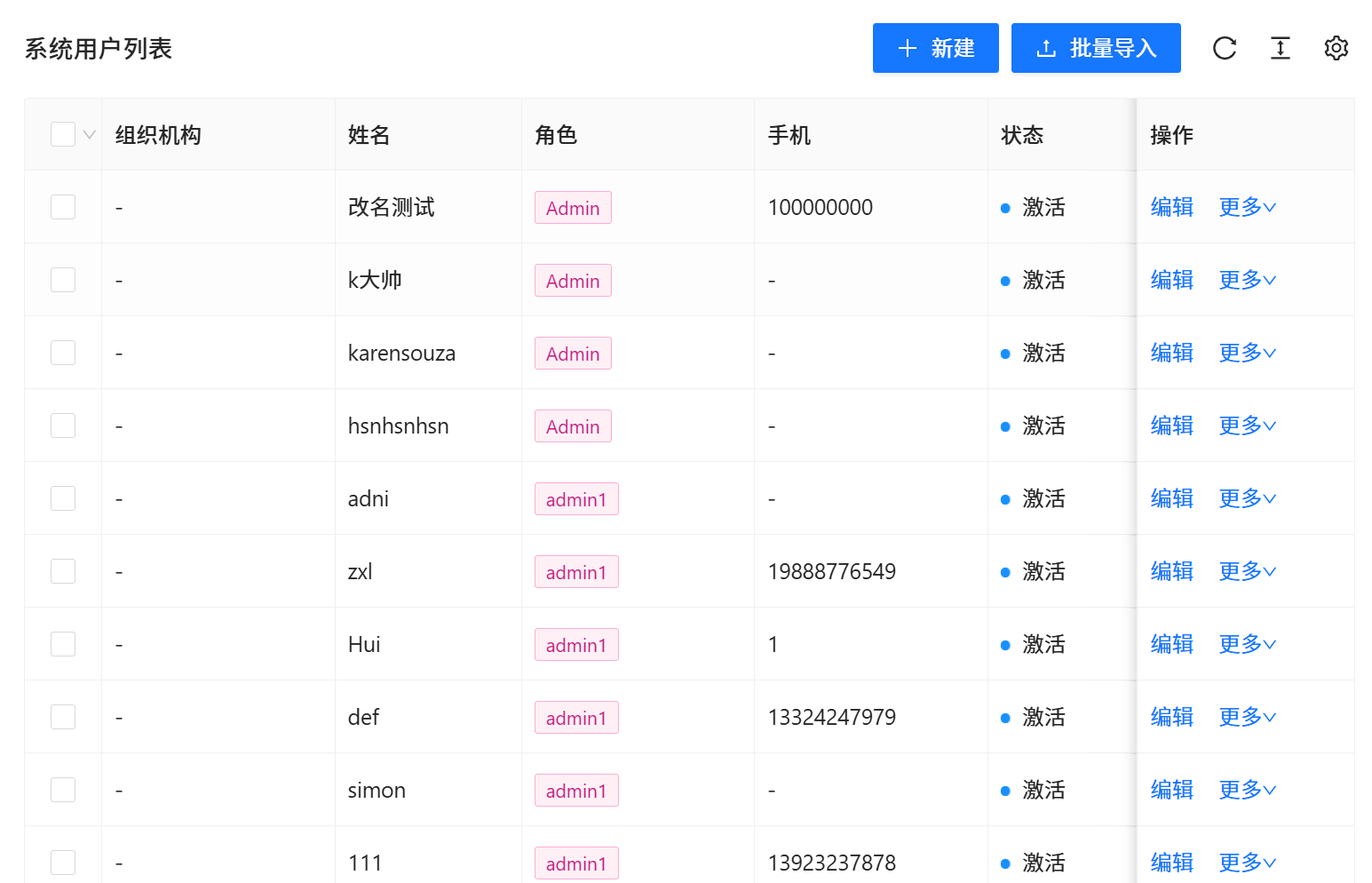
Task: Click the name cell karensouza
Action: coord(401,353)
